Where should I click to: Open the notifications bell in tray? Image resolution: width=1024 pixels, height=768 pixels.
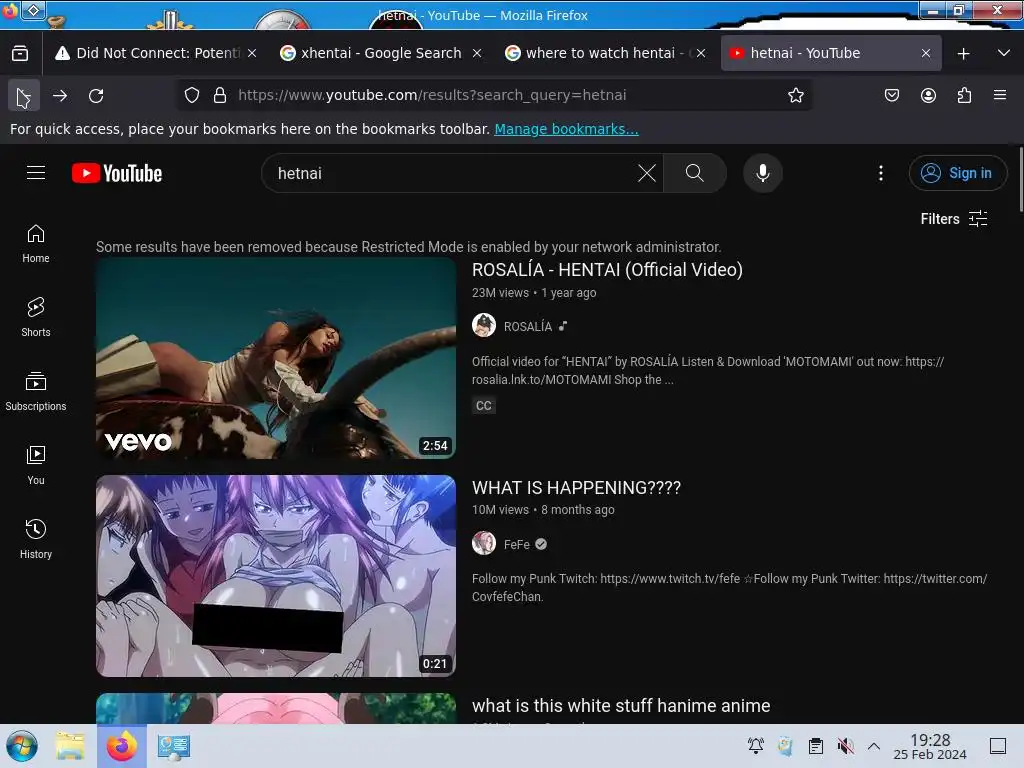pos(756,746)
